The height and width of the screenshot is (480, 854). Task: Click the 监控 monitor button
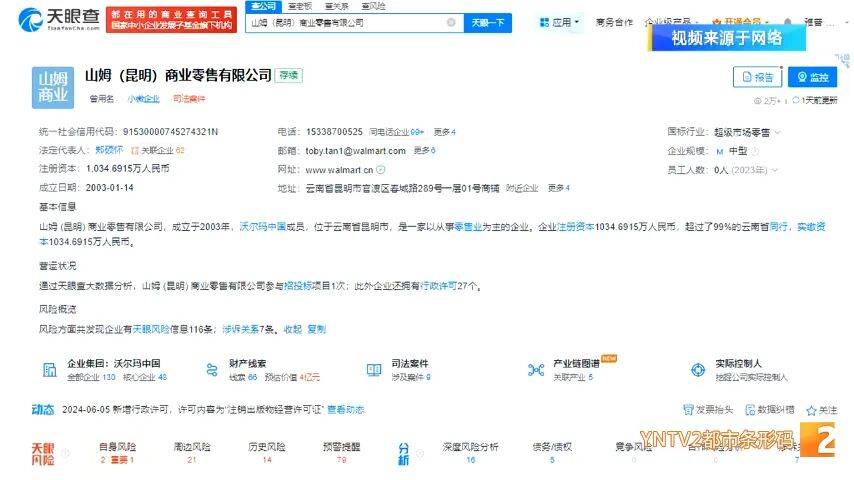pos(813,77)
